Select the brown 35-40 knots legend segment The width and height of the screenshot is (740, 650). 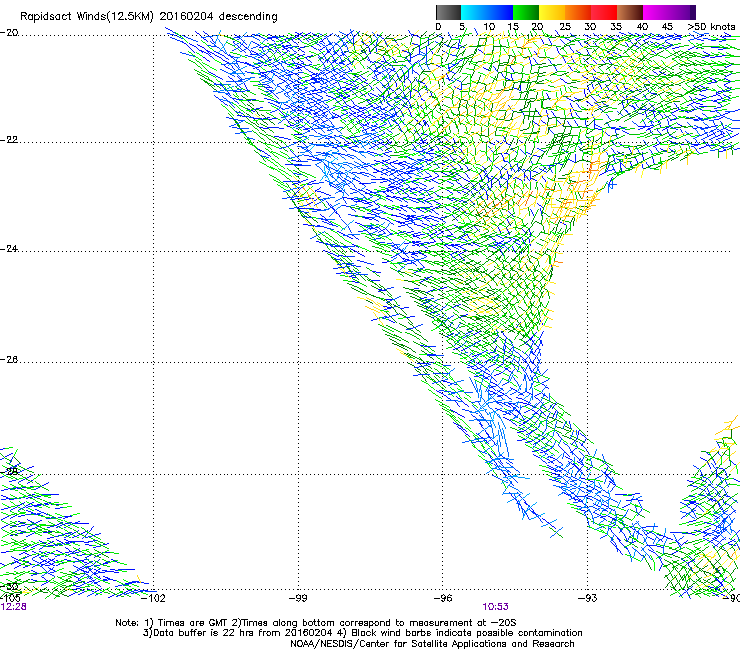pos(630,12)
